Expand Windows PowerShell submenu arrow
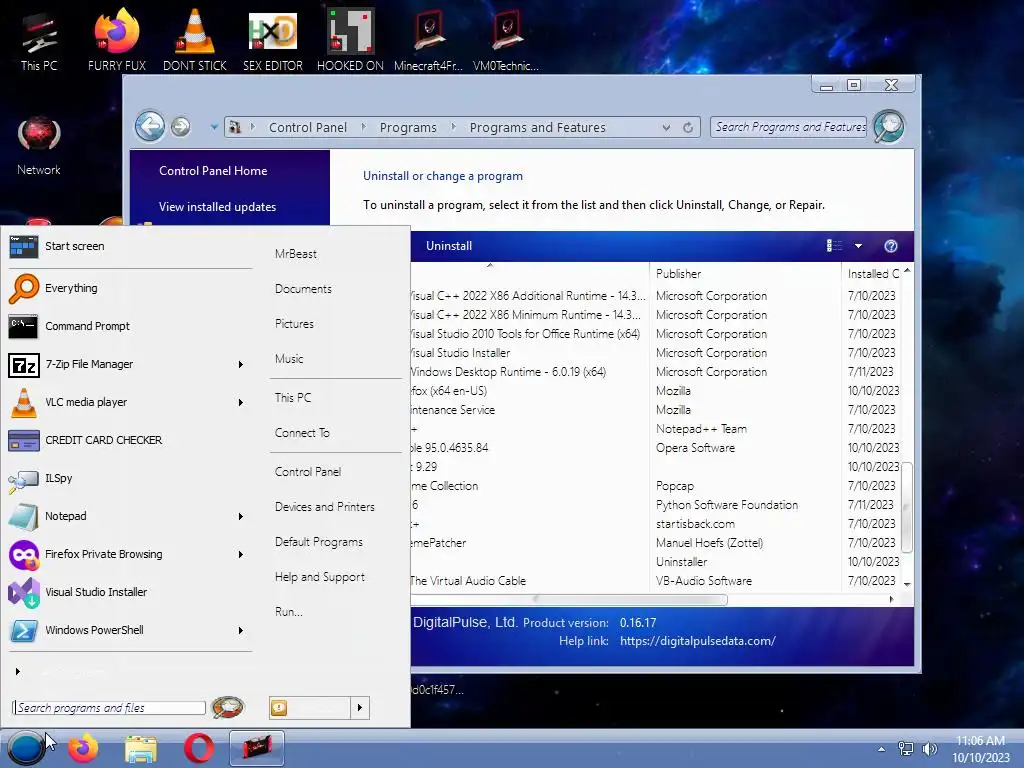Viewport: 1024px width, 768px height. pyautogui.click(x=241, y=630)
